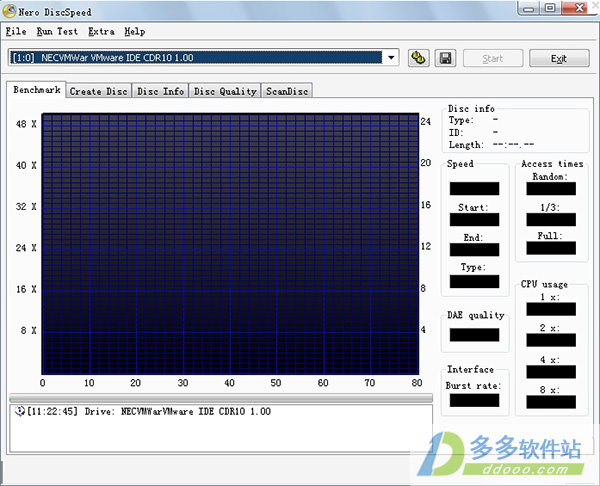Click the CPU usage 1 x field
This screenshot has width=600, height=486.
coord(551,309)
